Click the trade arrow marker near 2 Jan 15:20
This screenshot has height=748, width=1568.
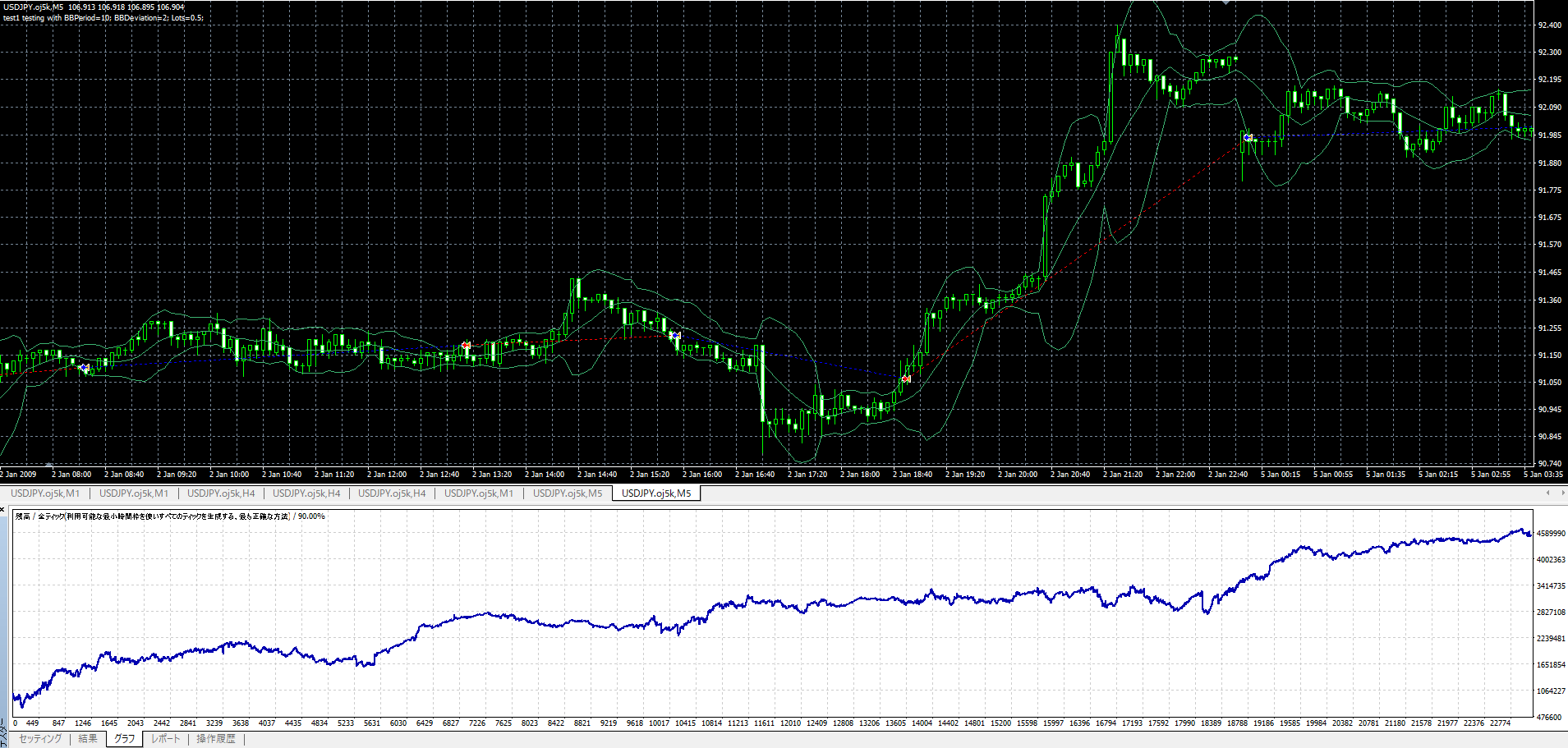675,335
